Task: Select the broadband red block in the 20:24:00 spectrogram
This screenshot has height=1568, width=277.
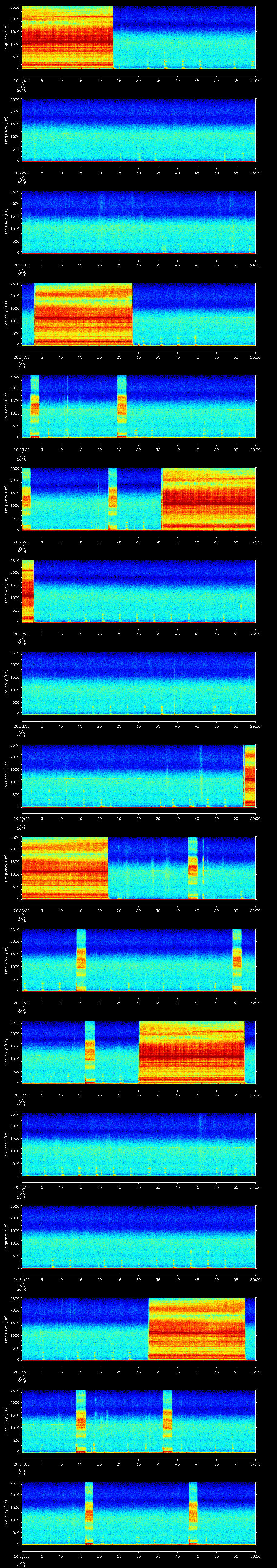Action: coord(83,314)
